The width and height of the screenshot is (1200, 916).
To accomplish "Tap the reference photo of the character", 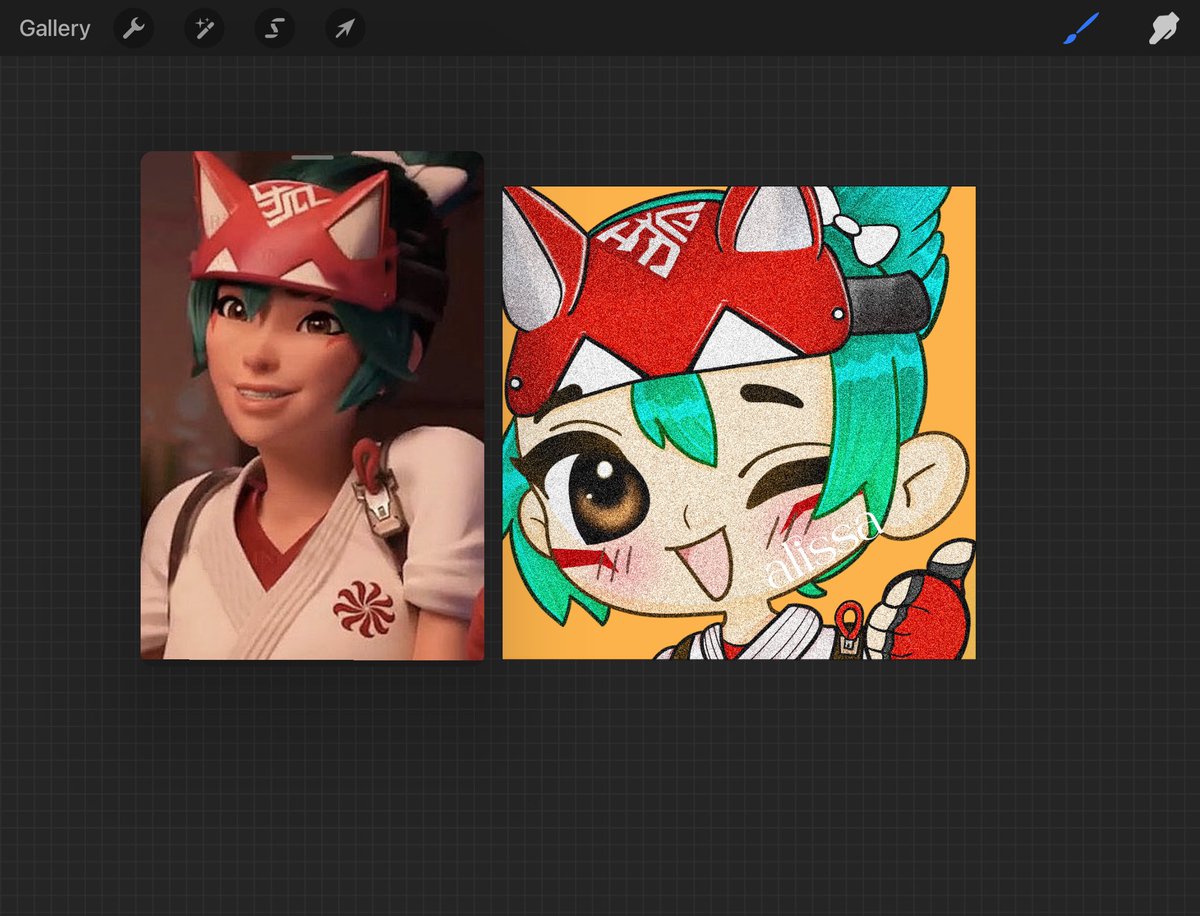I will (x=312, y=405).
